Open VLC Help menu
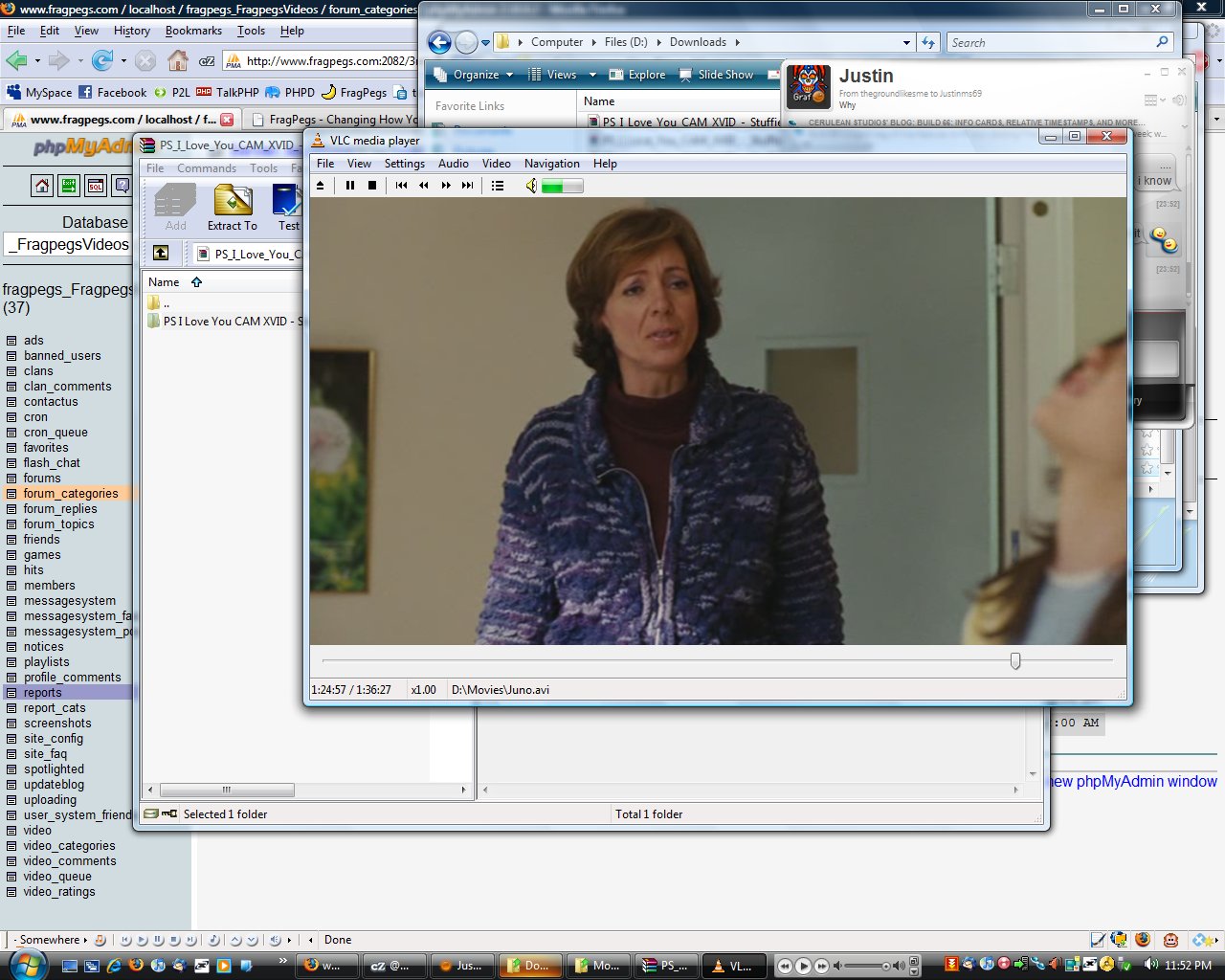1225x980 pixels. click(x=605, y=164)
